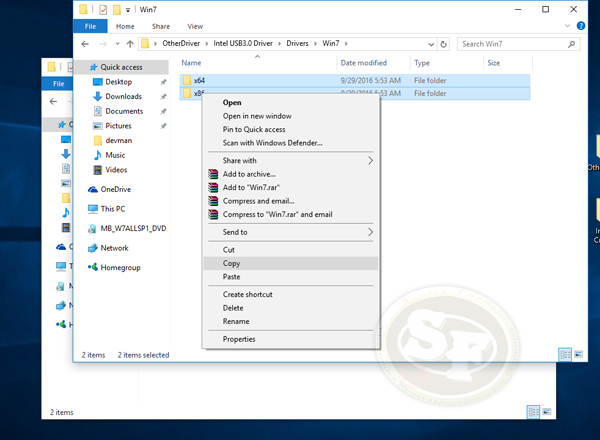Open recent locations dropdown arrow

point(117,44)
